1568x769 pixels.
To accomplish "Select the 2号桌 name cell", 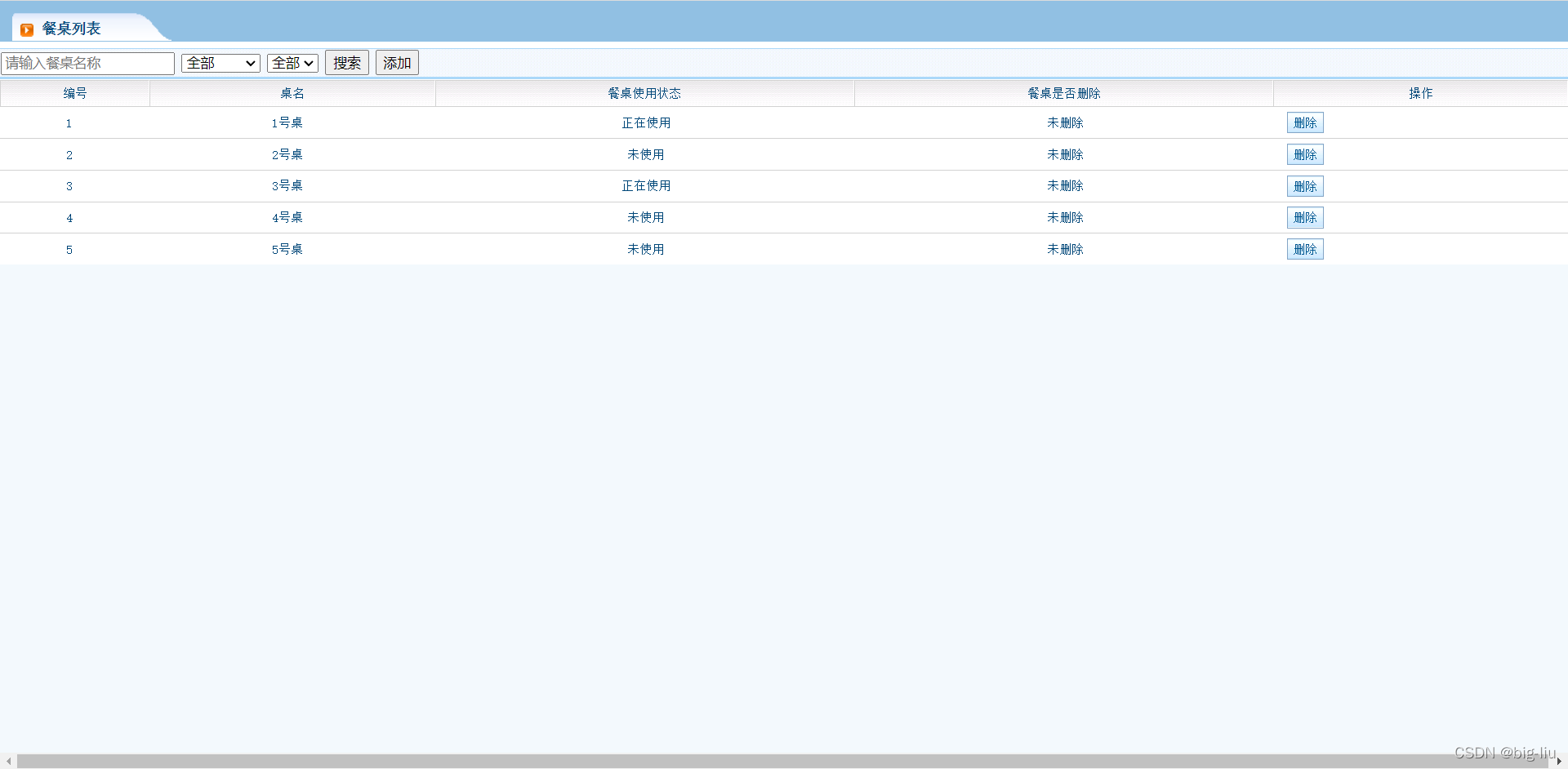I will point(287,154).
